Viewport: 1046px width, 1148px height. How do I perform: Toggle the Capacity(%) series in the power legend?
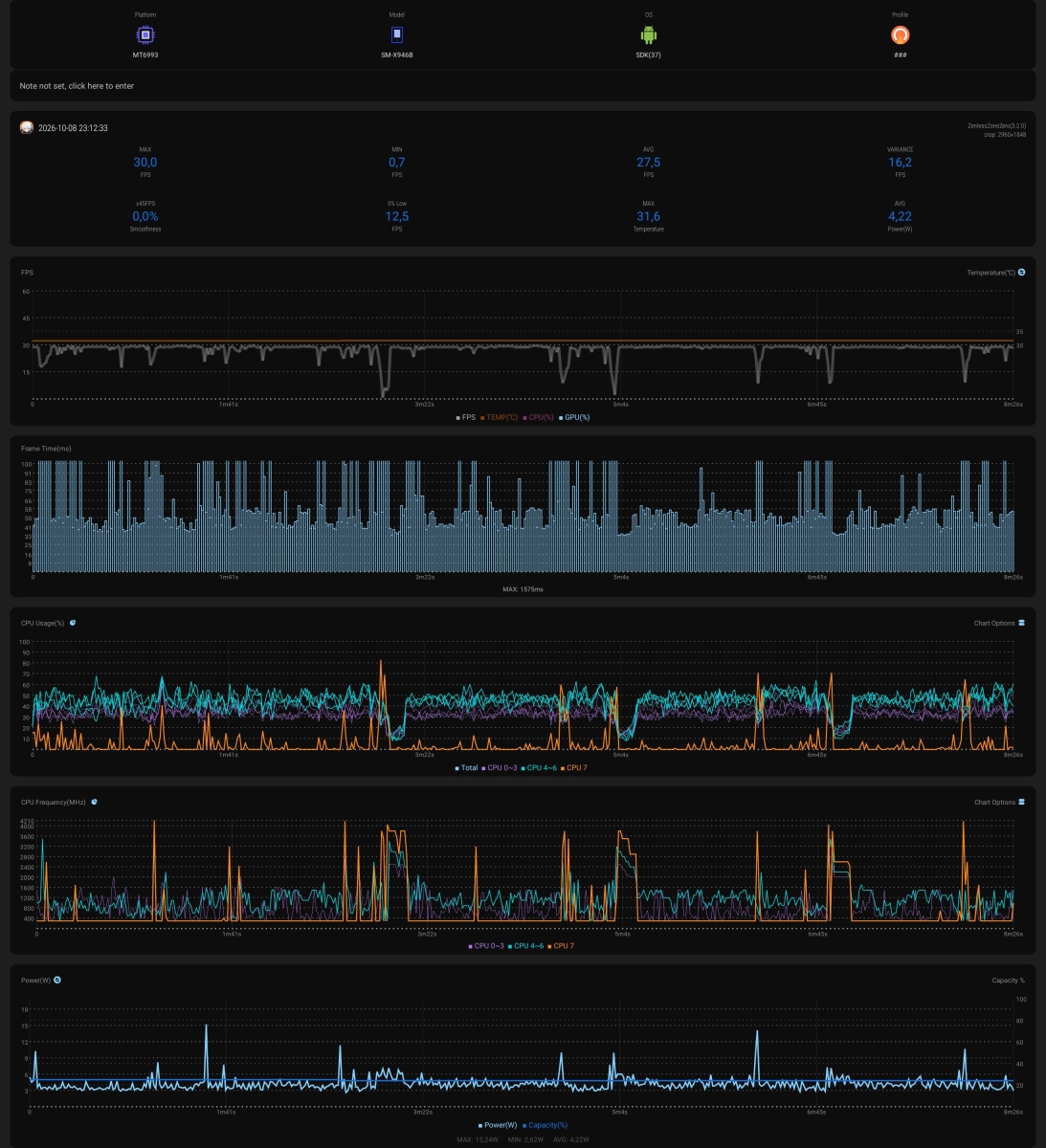[x=545, y=1125]
